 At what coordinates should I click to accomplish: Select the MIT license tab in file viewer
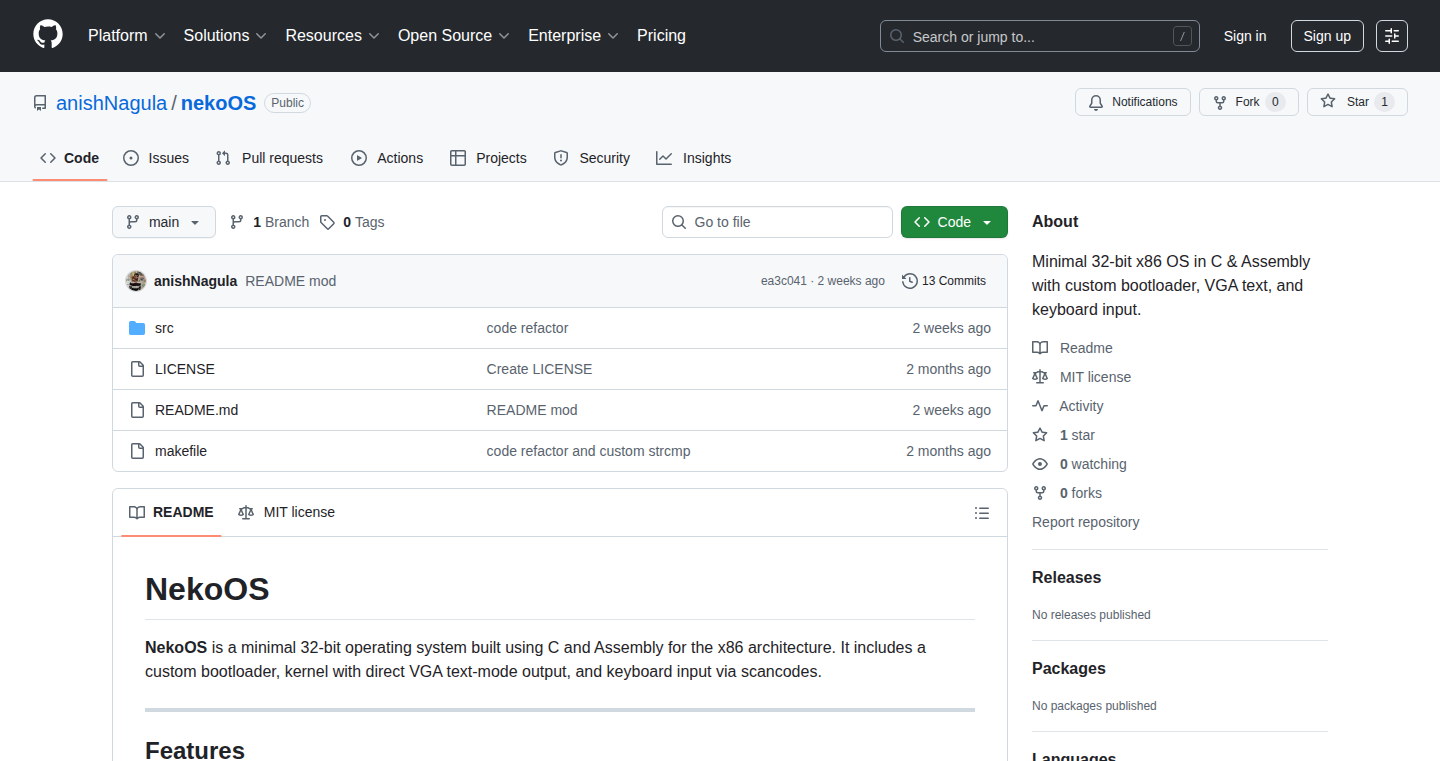click(286, 512)
